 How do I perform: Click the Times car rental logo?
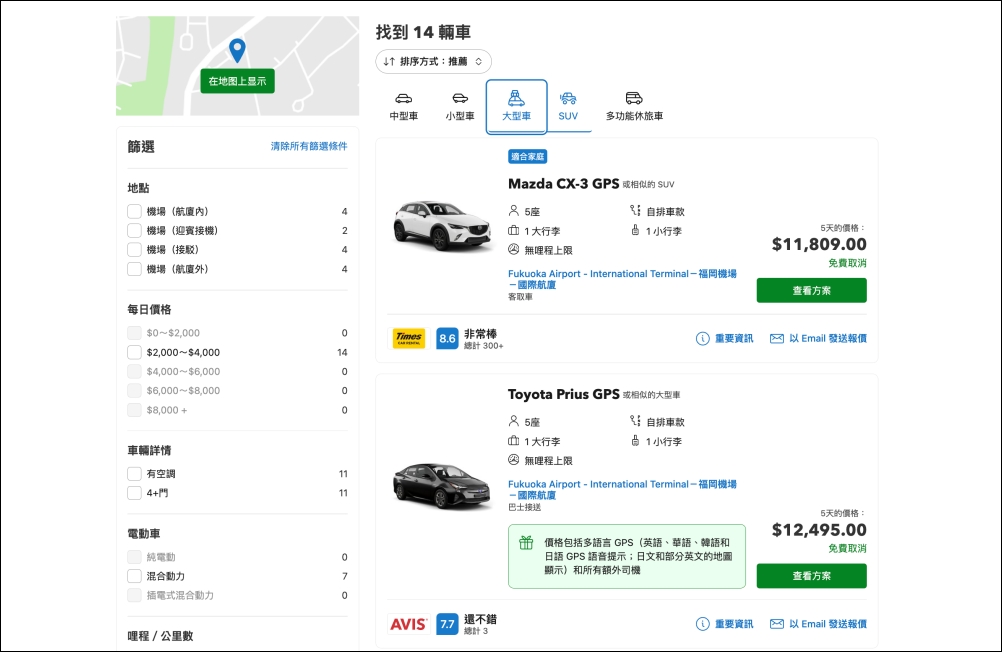pyautogui.click(x=409, y=338)
